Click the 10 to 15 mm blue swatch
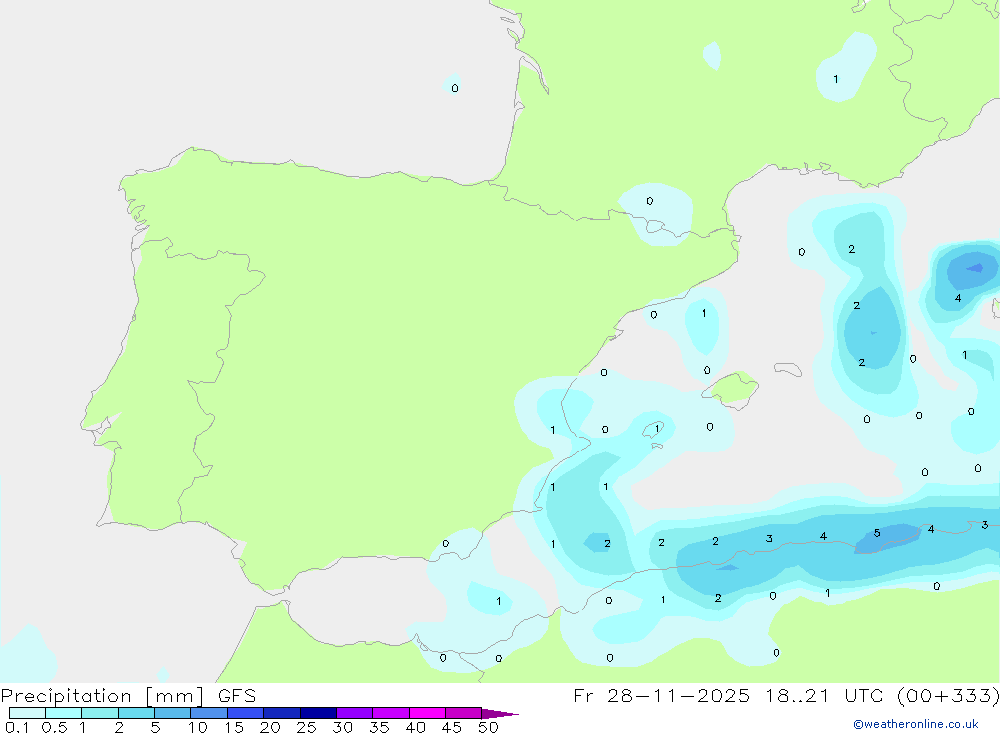Screen dimensions: 1000x733 [209, 713]
